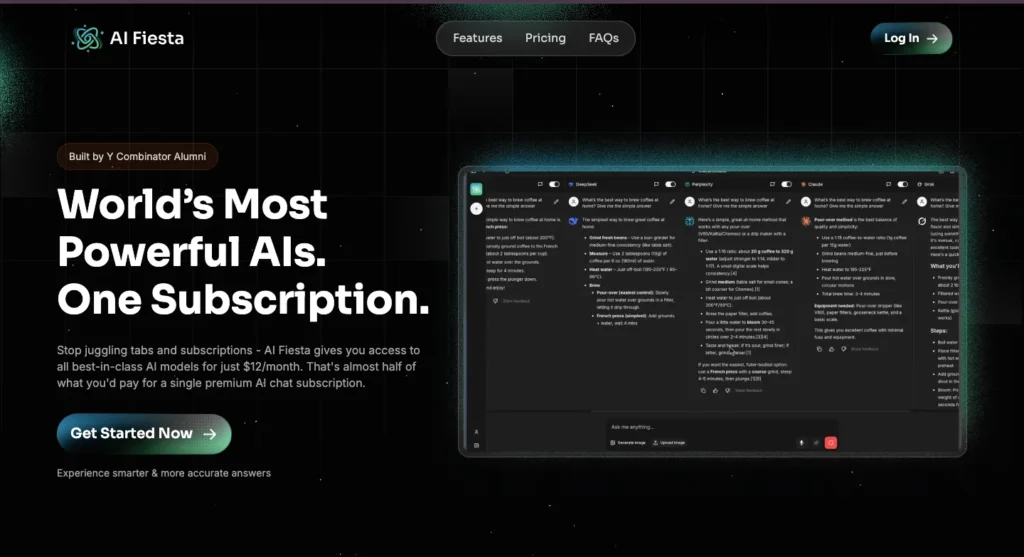Click the microphone icon in the prompt box
1024x557 pixels.
tap(801, 443)
